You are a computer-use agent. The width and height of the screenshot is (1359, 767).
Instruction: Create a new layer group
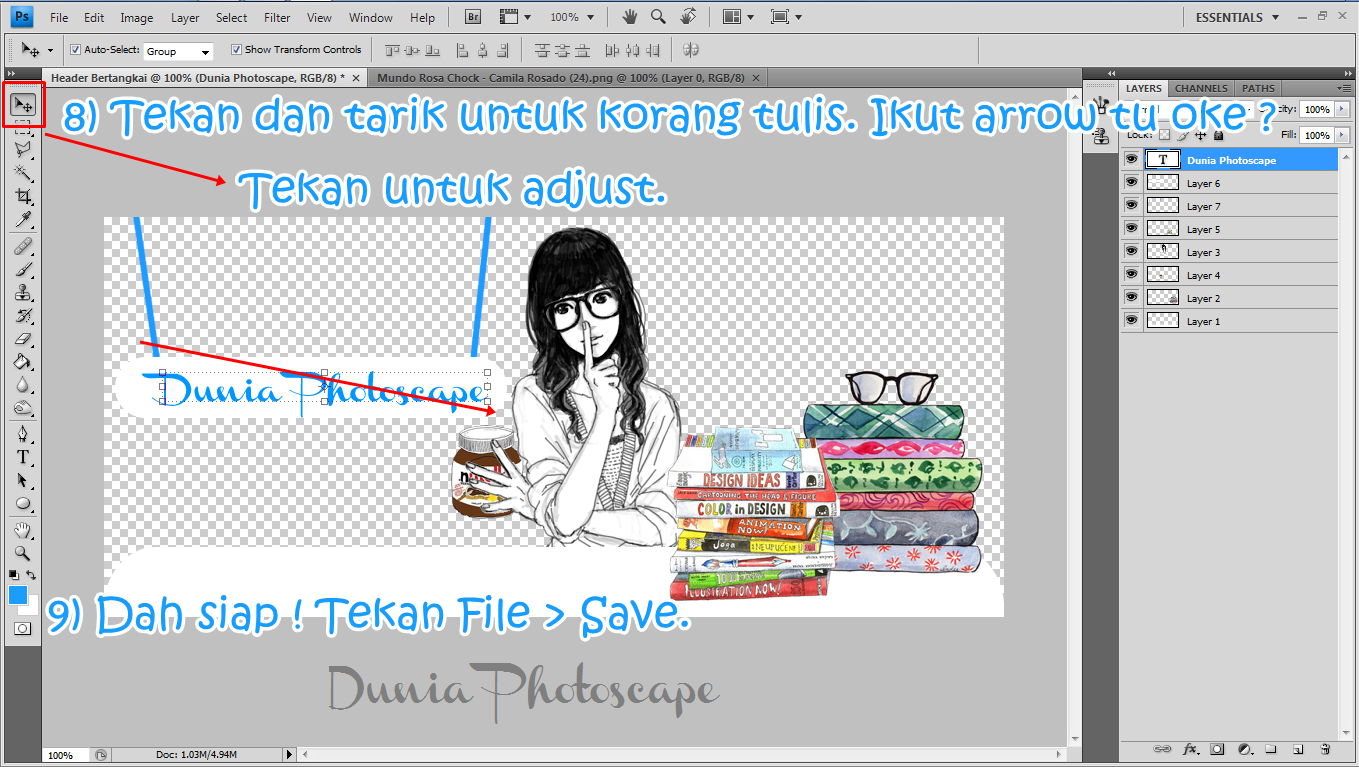tap(1271, 748)
